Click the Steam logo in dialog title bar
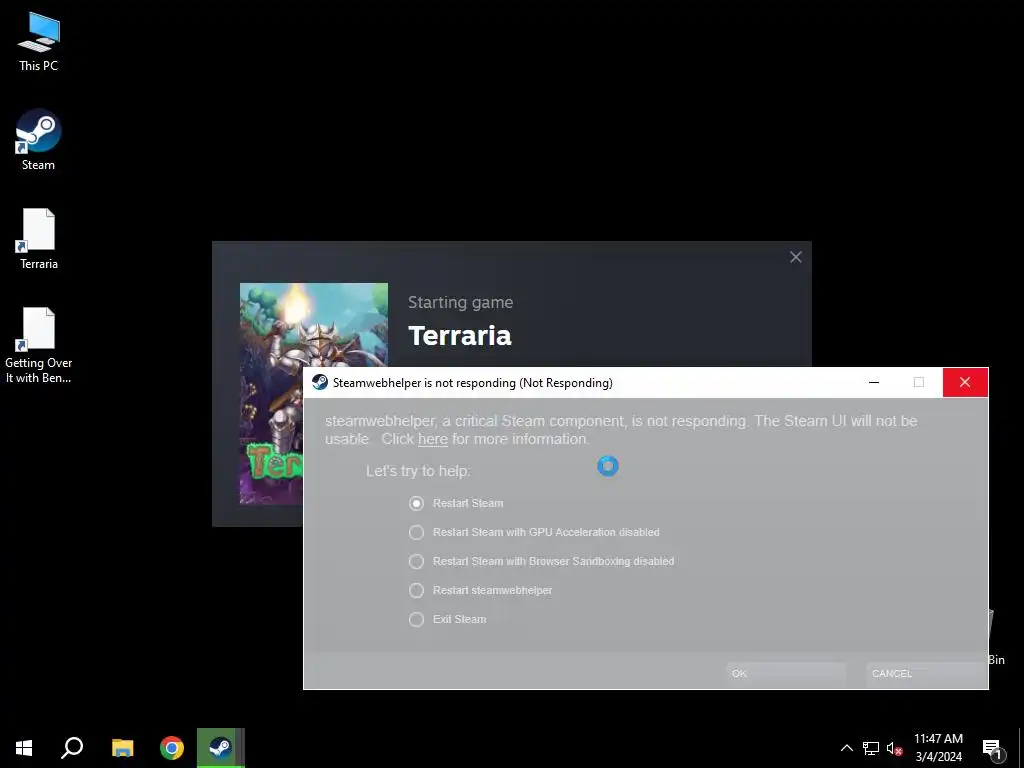The image size is (1024, 768). click(x=319, y=383)
